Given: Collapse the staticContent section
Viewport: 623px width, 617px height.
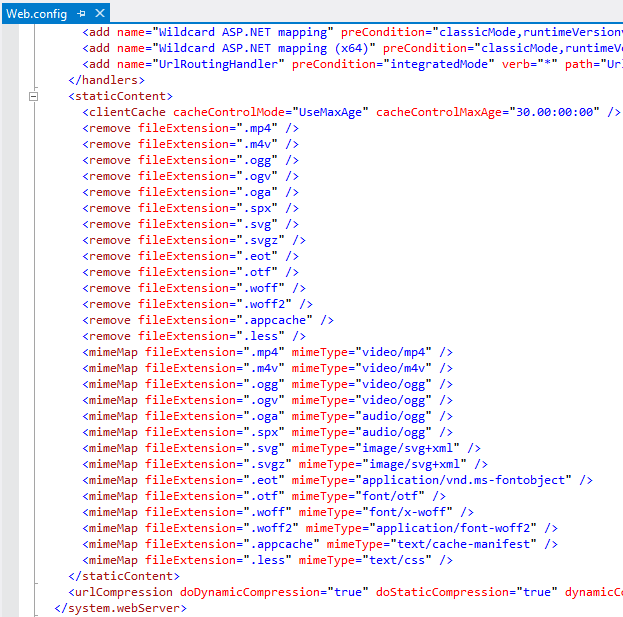Looking at the screenshot, I should point(34,96).
